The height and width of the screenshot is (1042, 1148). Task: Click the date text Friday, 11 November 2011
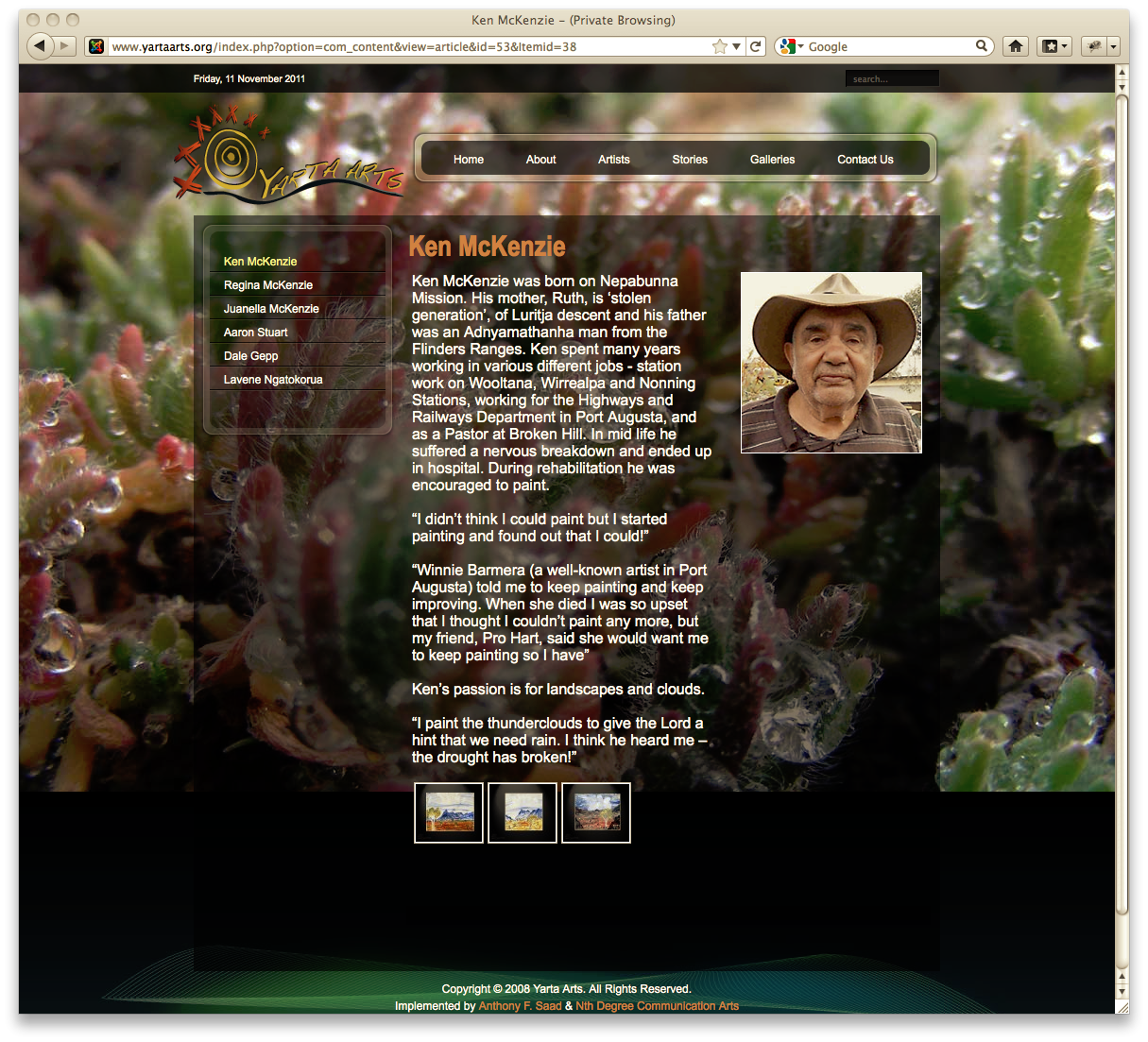[x=249, y=79]
